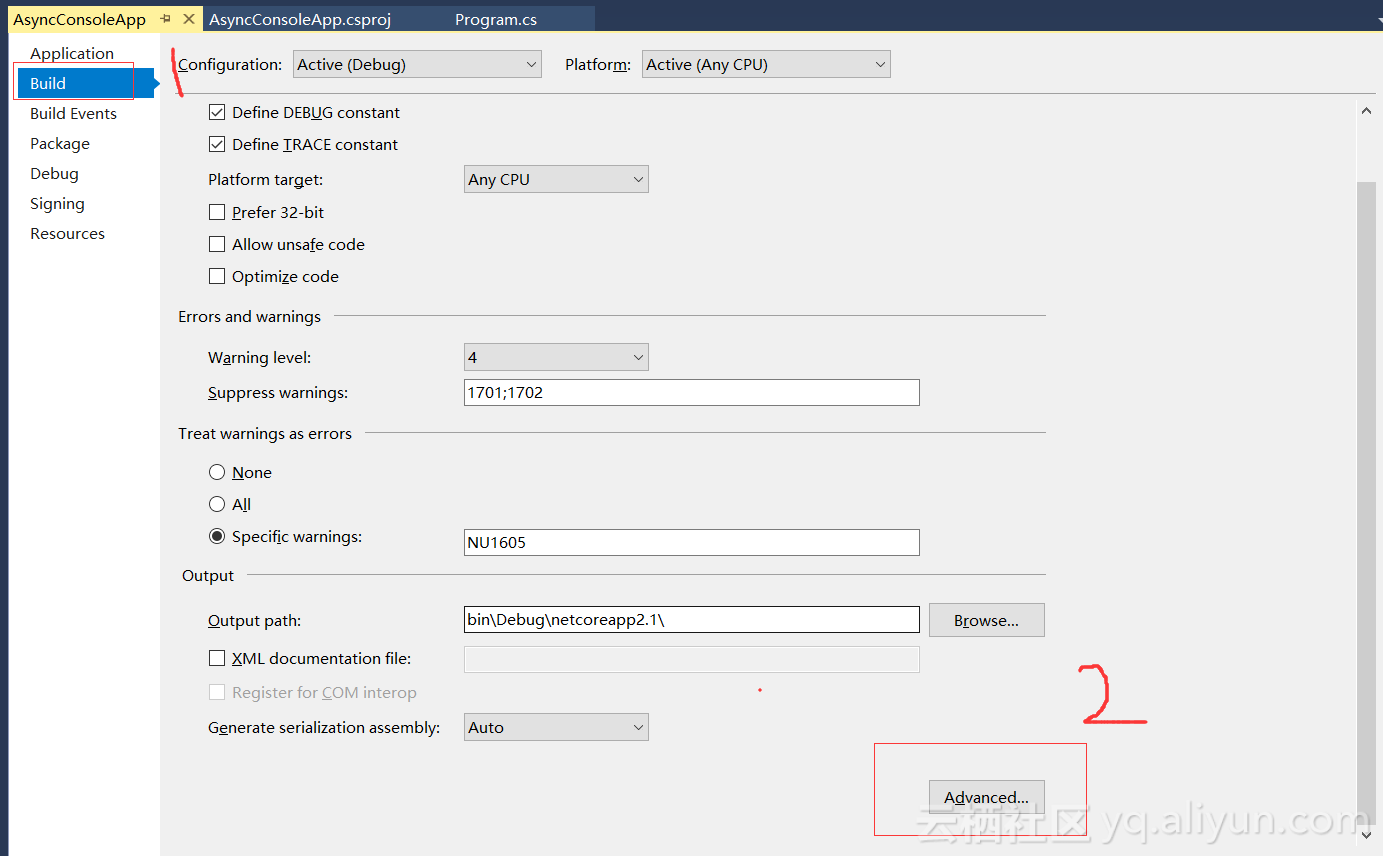Click the vertical scrollbar thumb
This screenshot has height=856, width=1383.
click(1367, 502)
